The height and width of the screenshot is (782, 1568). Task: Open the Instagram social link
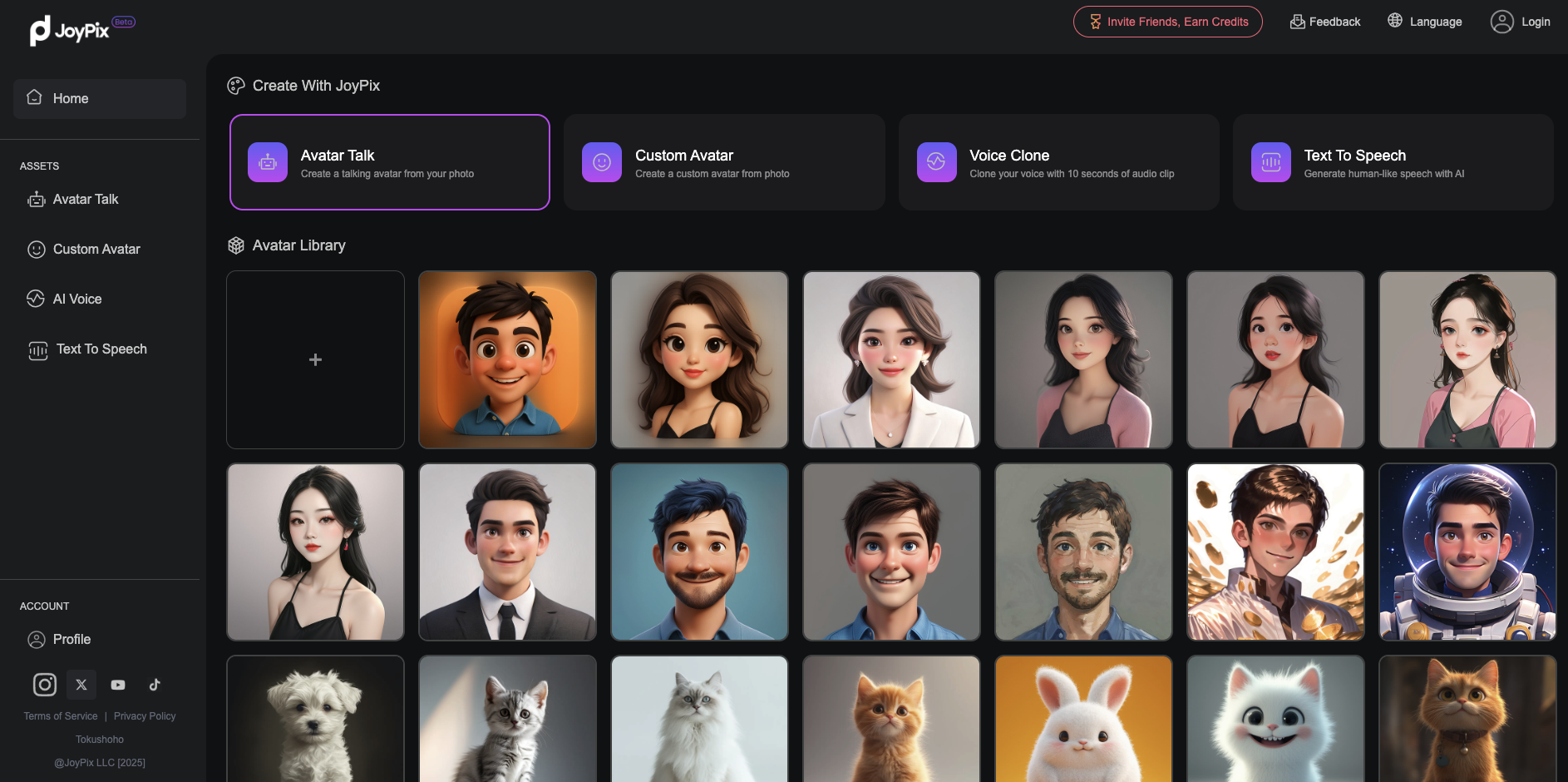(x=45, y=685)
